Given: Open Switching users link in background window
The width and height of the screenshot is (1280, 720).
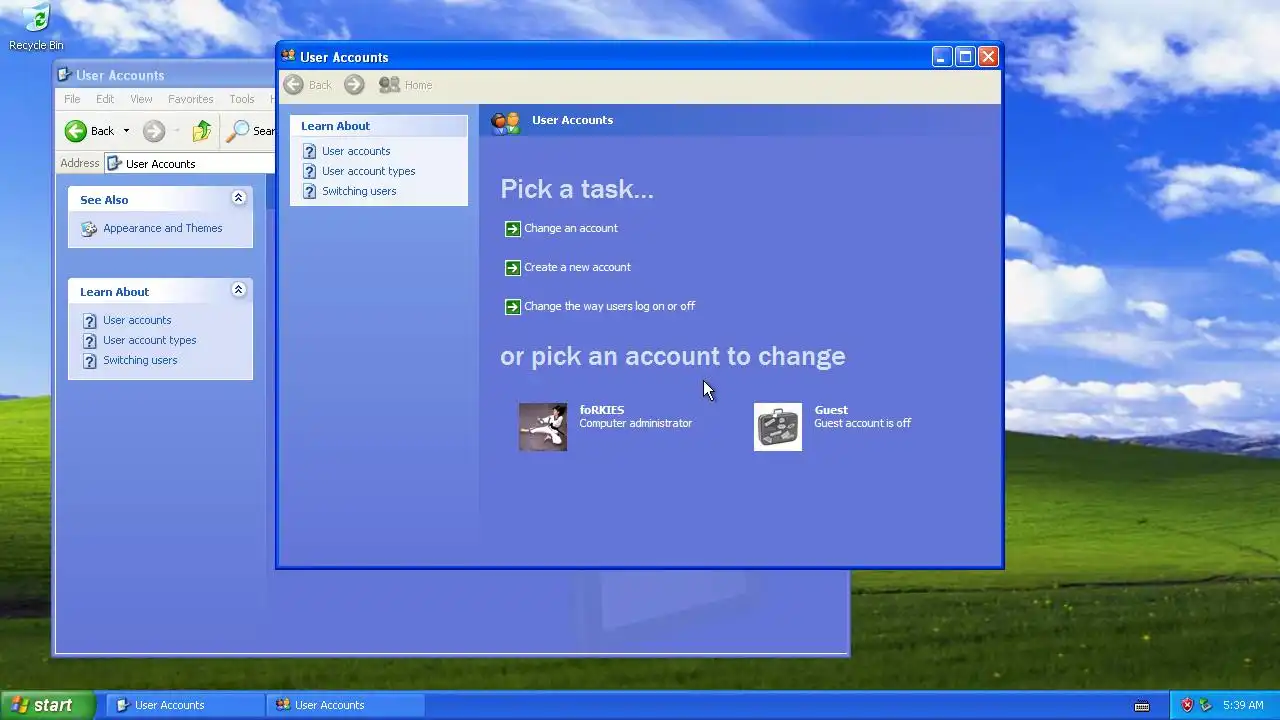Looking at the screenshot, I should [140, 360].
